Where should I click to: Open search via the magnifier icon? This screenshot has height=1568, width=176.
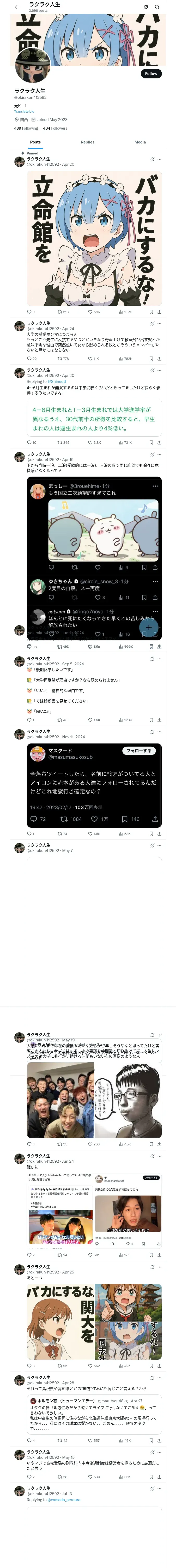[x=157, y=7]
